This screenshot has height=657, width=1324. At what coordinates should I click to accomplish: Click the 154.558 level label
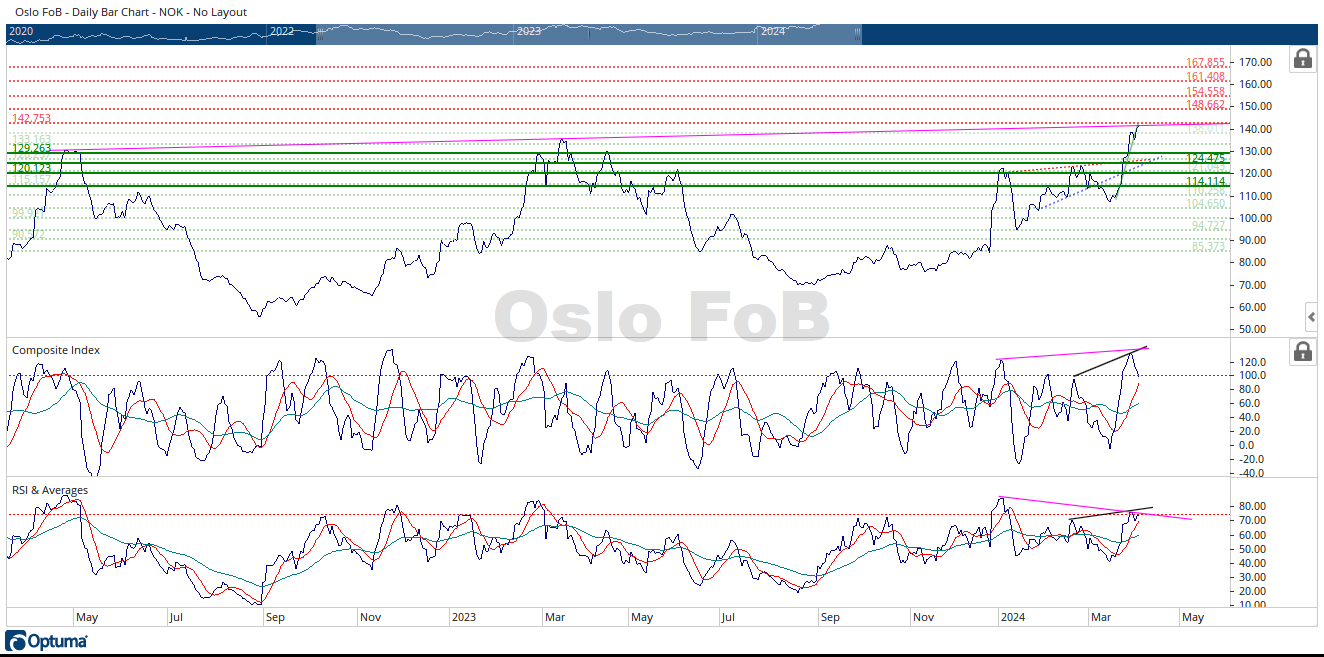pyautogui.click(x=1205, y=91)
